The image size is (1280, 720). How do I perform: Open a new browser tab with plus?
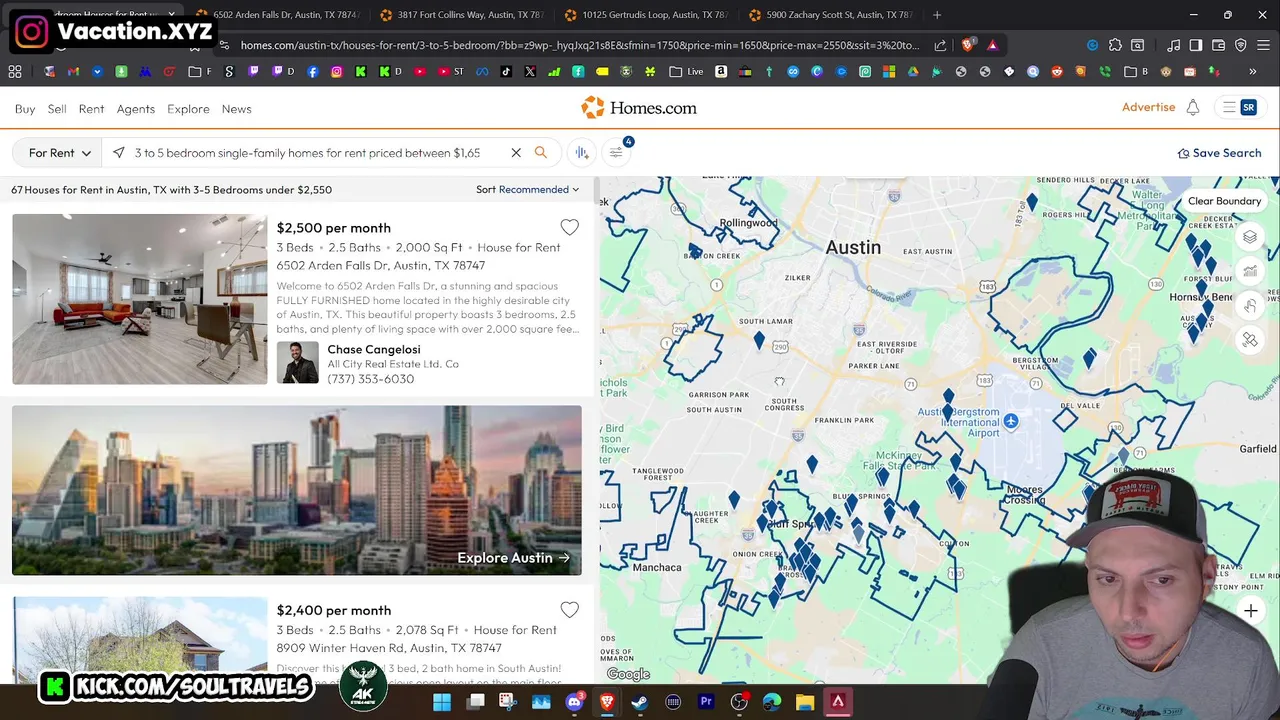coord(937,15)
